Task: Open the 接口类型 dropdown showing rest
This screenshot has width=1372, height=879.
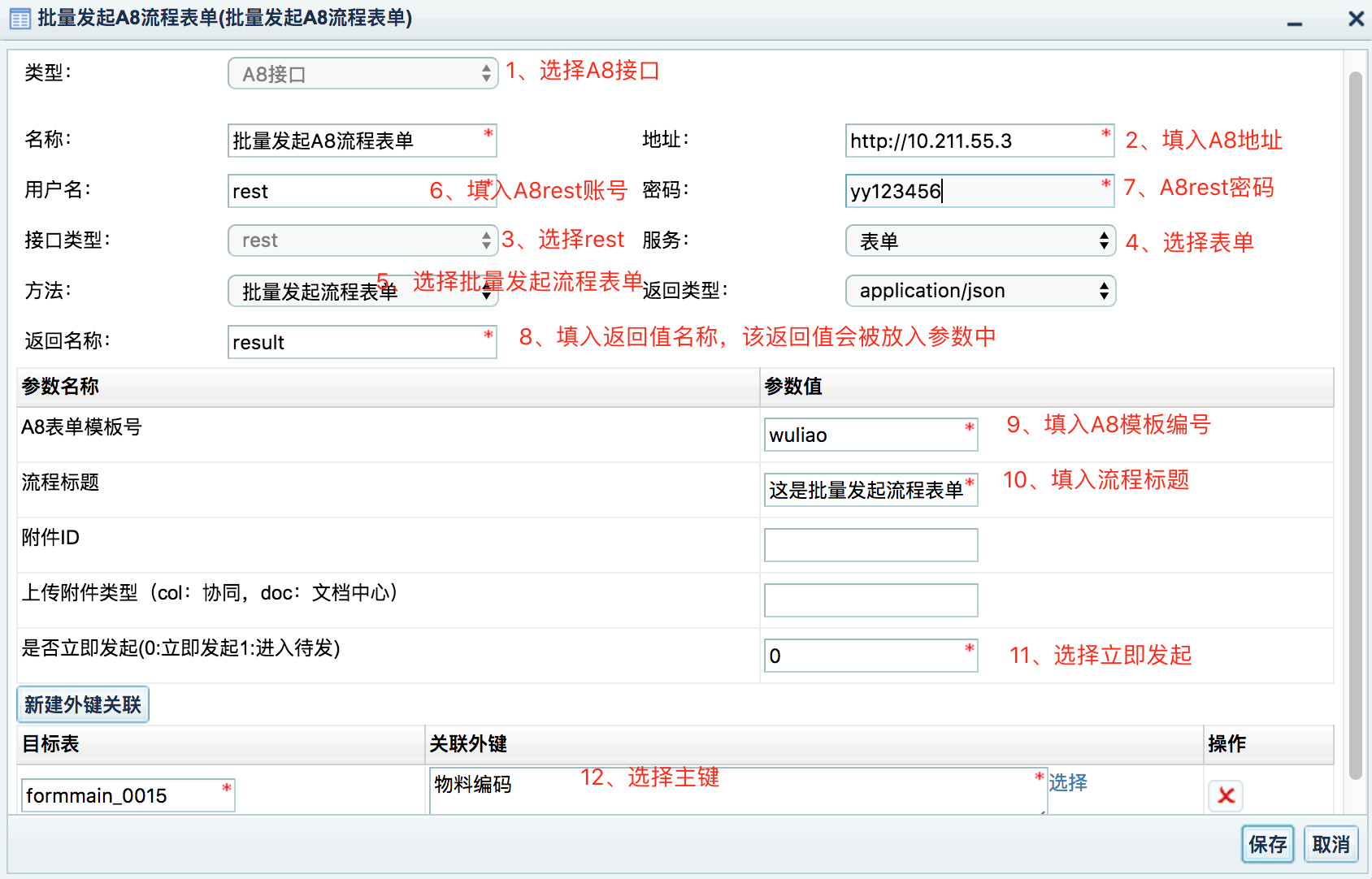Action: pyautogui.click(x=363, y=240)
